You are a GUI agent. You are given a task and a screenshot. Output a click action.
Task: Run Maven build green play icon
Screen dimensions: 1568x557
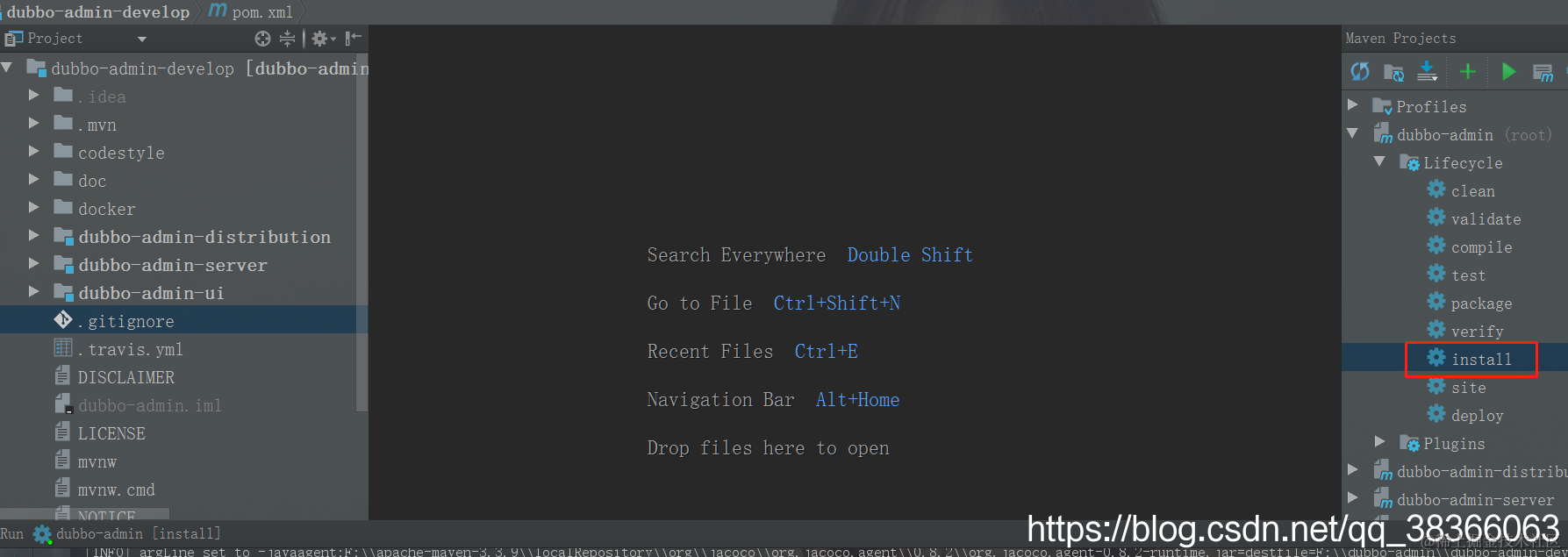(1508, 72)
